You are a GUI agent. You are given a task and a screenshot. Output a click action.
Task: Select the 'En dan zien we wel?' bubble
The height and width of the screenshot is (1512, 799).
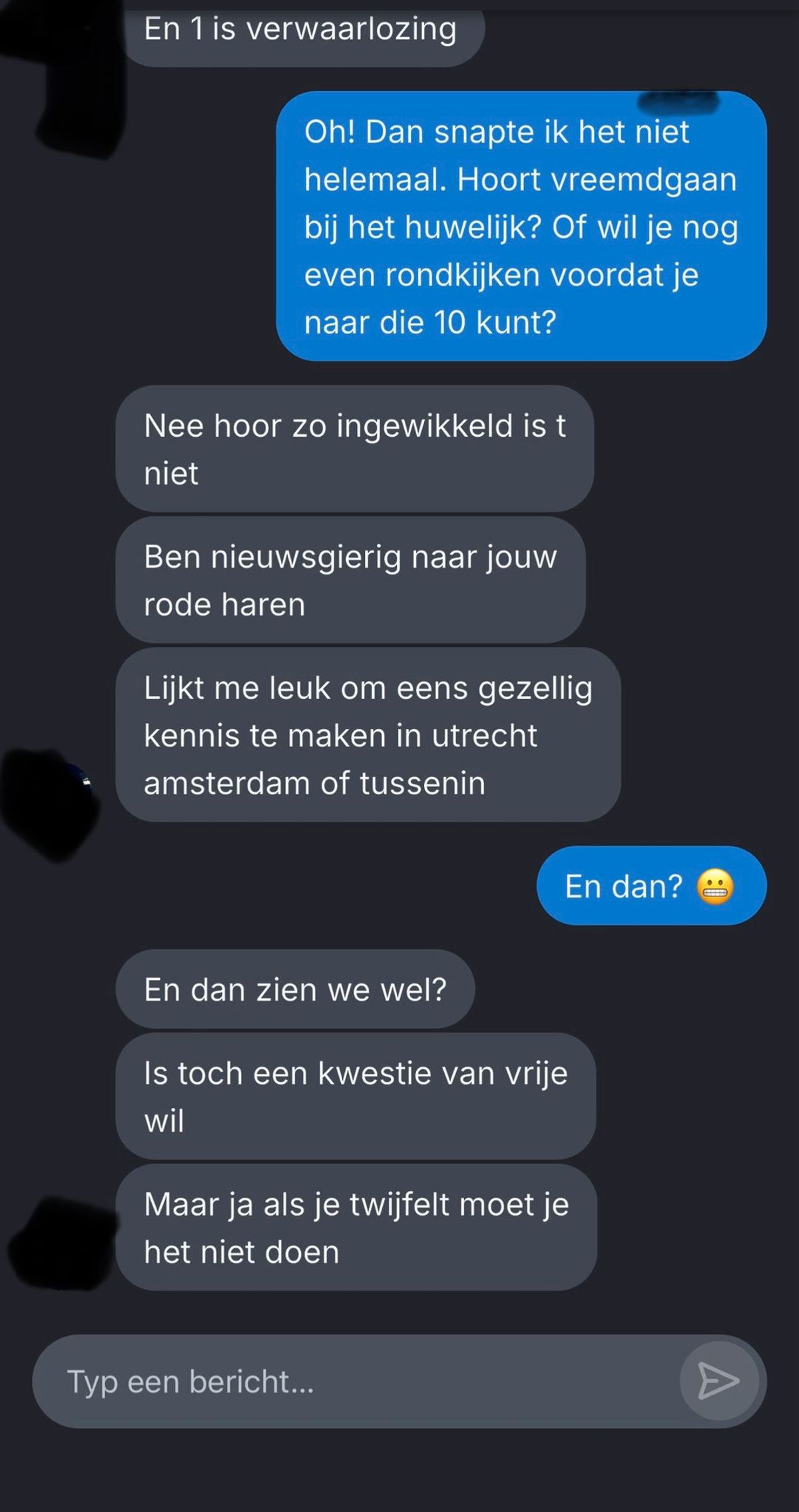tap(296, 989)
